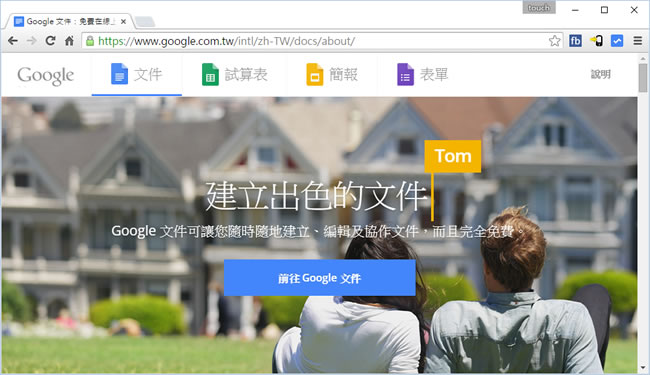
Task: Click the Google logo
Action: click(x=46, y=75)
